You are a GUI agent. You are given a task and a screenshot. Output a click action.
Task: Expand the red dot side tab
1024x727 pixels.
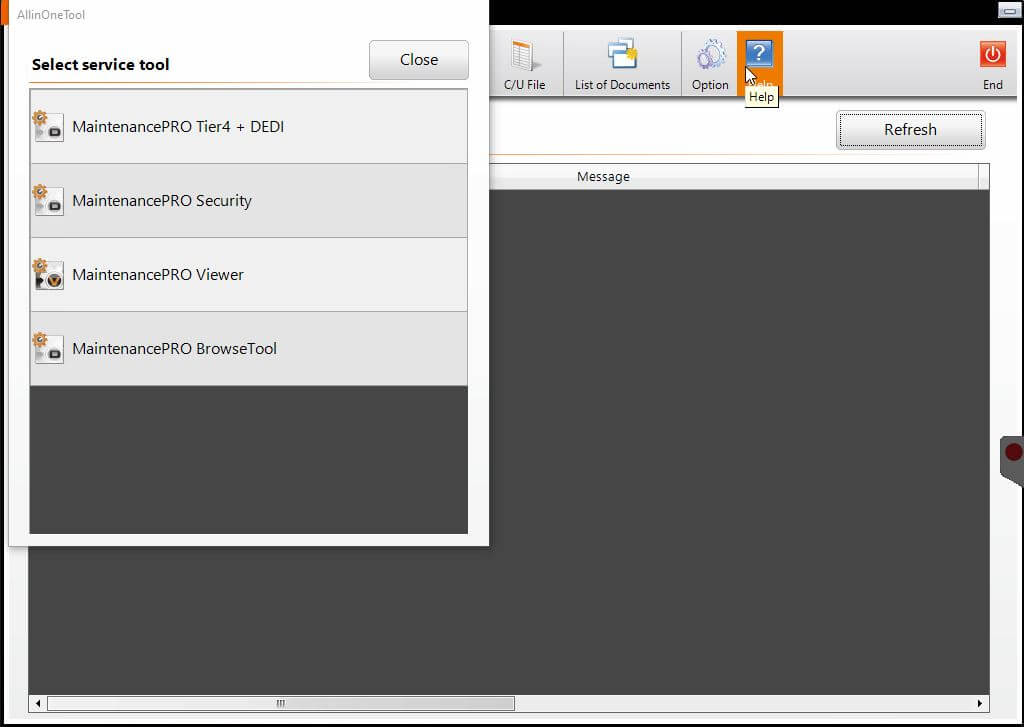[x=1012, y=453]
